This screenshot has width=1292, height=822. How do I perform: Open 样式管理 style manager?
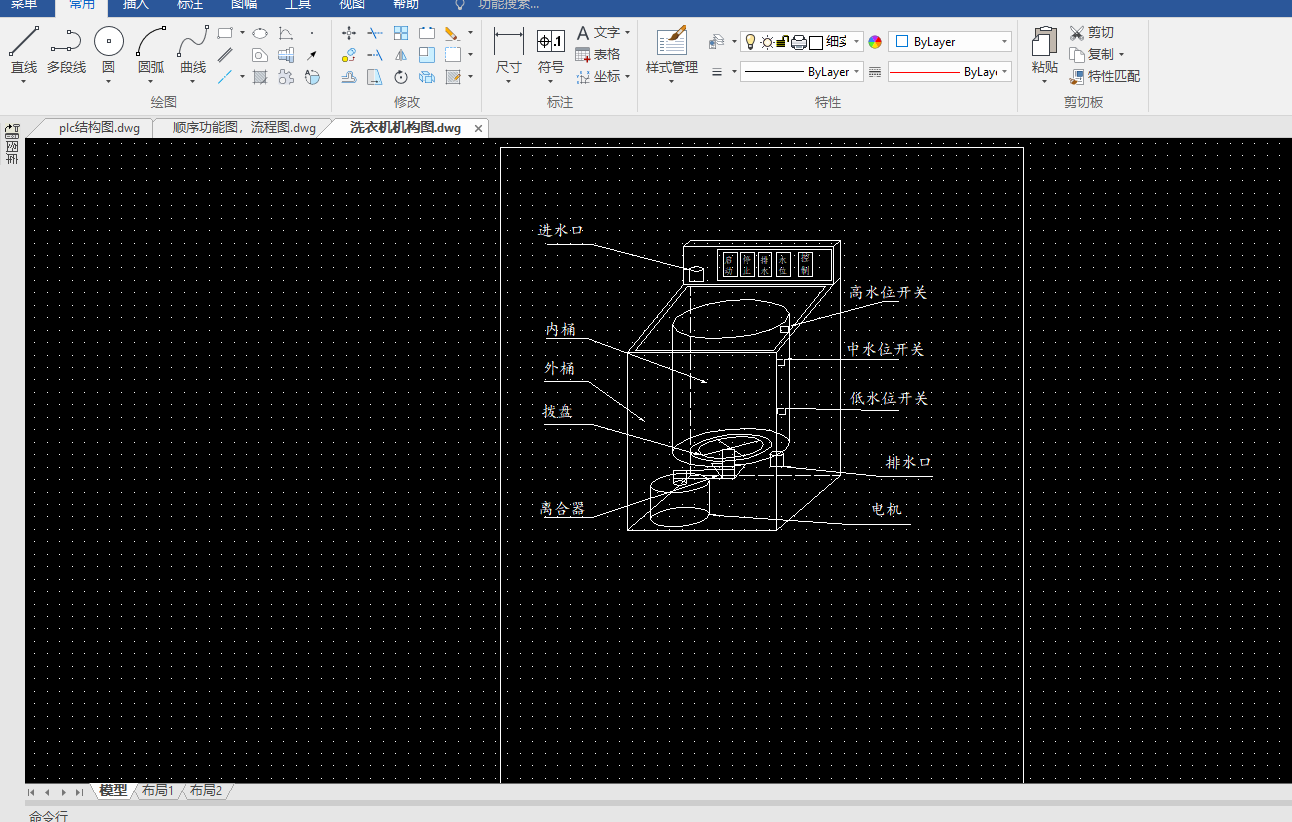[x=672, y=51]
